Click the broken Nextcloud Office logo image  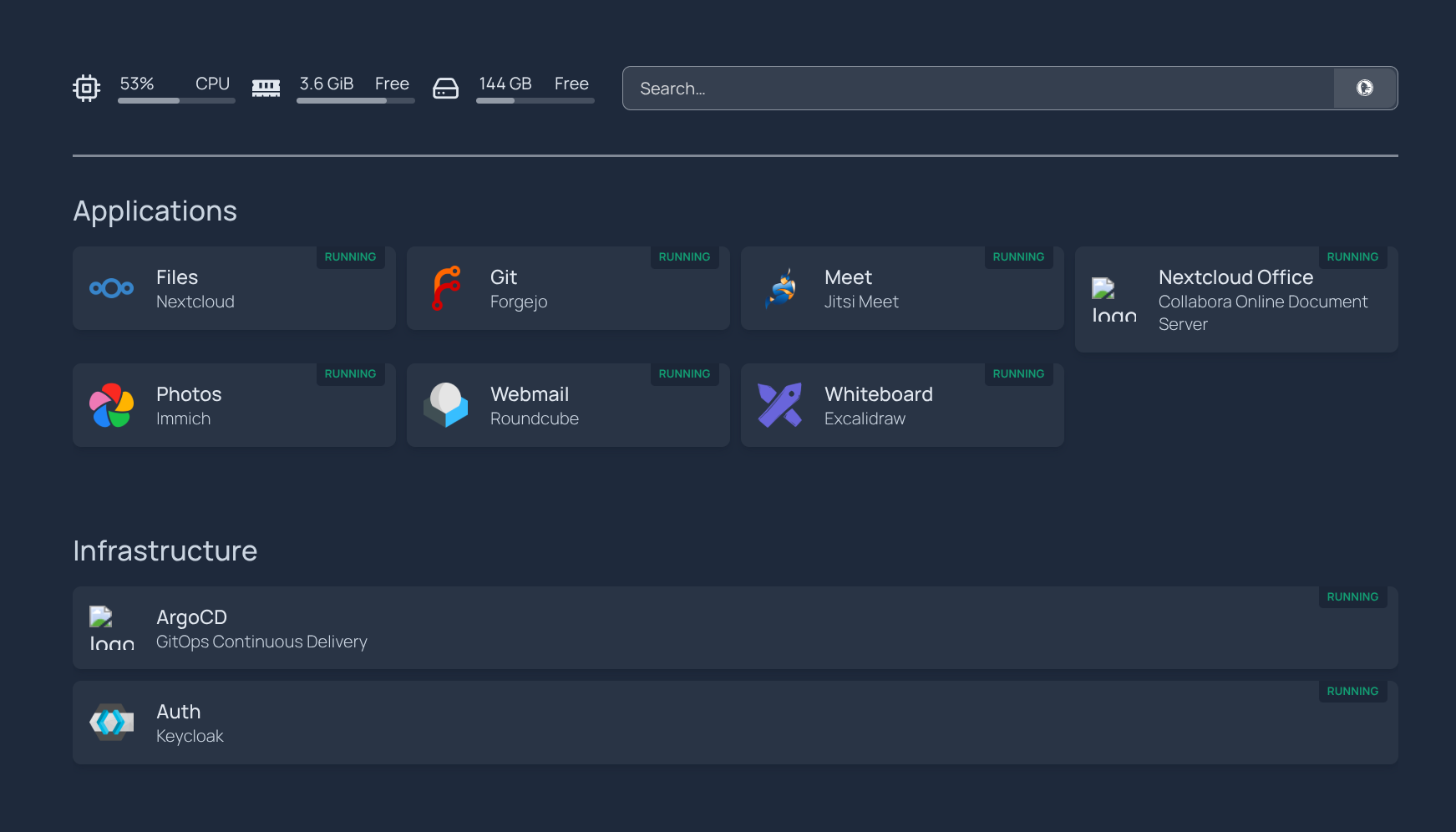pyautogui.click(x=1114, y=300)
